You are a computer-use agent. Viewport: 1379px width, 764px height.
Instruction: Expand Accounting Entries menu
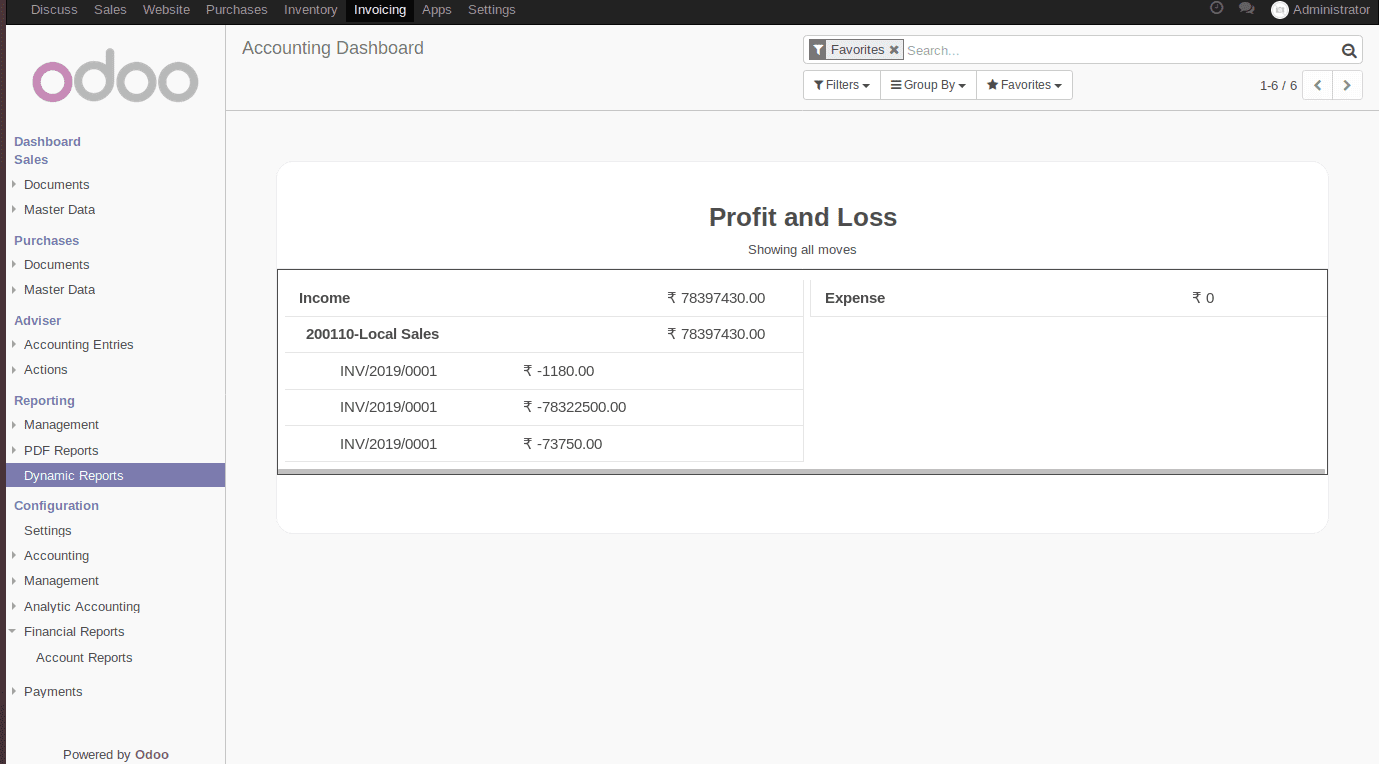tap(78, 345)
